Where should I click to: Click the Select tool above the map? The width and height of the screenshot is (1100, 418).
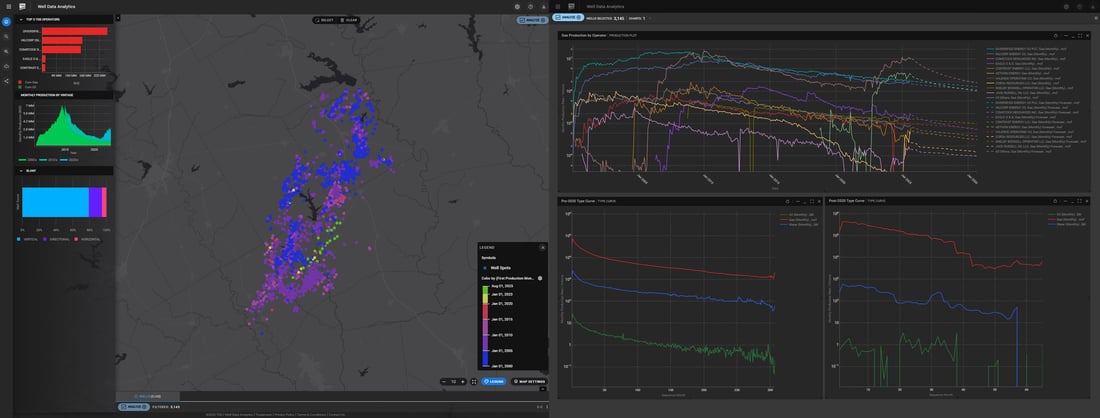pos(324,19)
